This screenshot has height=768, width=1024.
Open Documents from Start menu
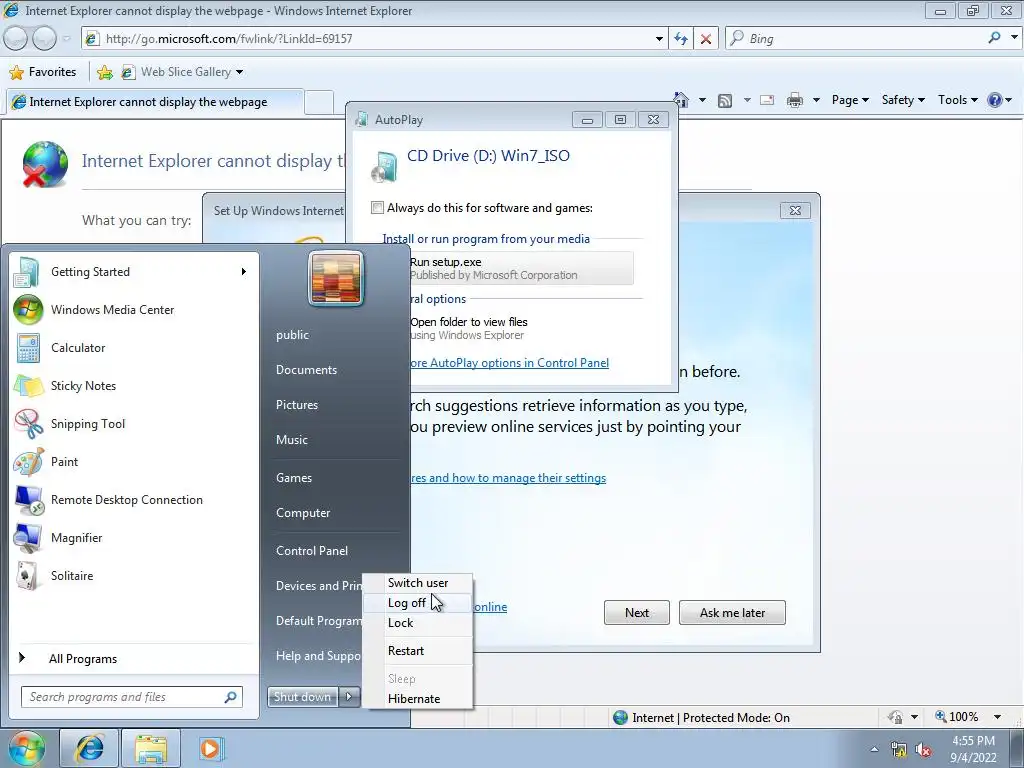pos(306,370)
